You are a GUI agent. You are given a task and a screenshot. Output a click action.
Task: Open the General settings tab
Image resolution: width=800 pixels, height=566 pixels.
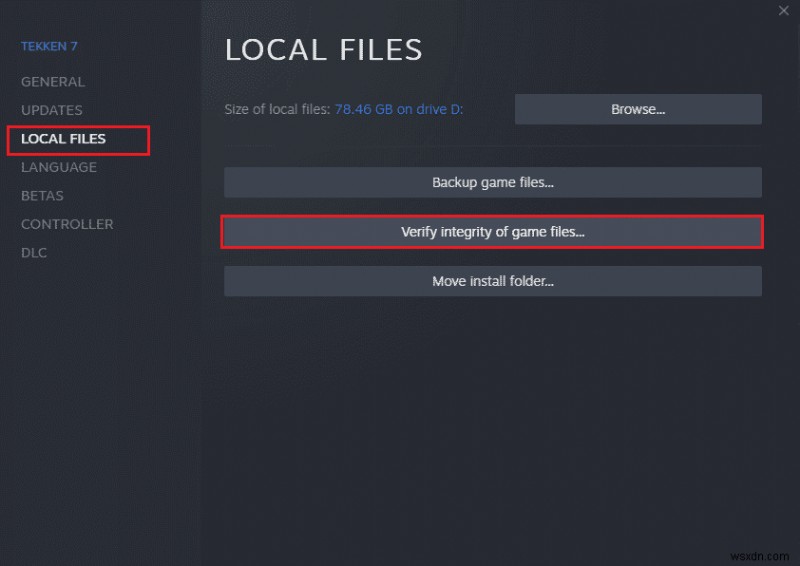(53, 82)
